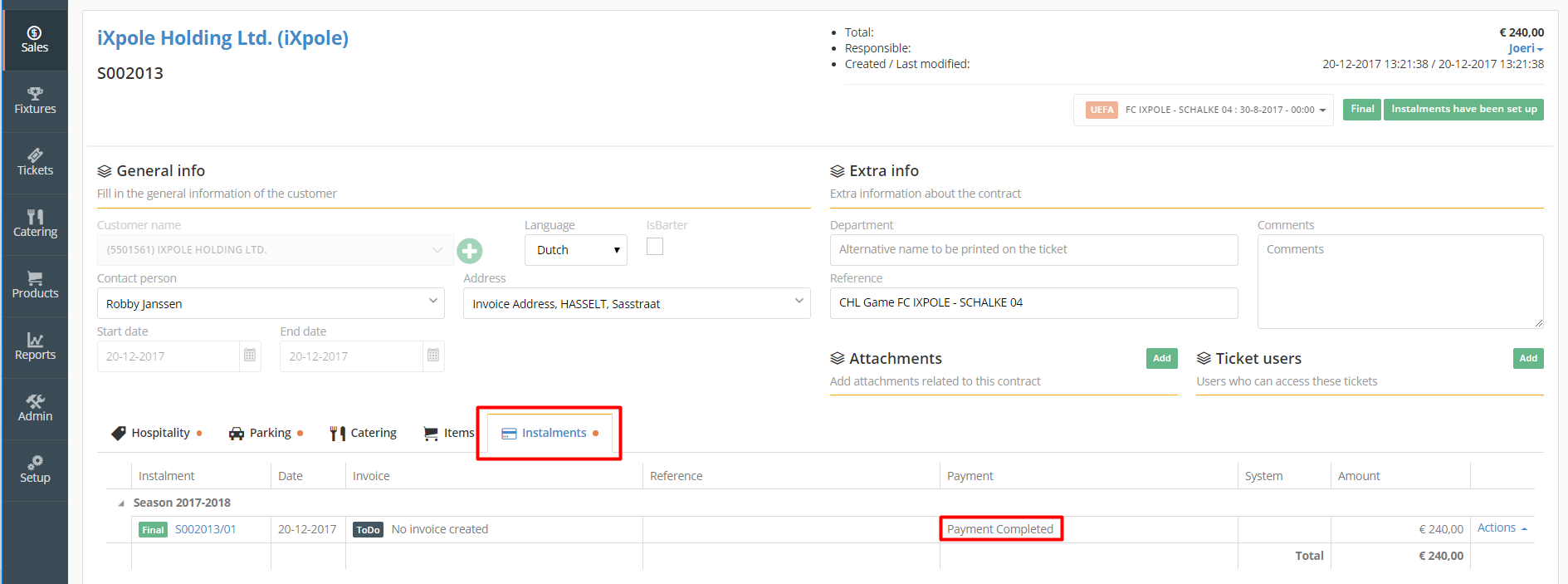1568x584 pixels.
Task: Open the iXpole Holding Ltd. customer link
Action: pos(222,38)
